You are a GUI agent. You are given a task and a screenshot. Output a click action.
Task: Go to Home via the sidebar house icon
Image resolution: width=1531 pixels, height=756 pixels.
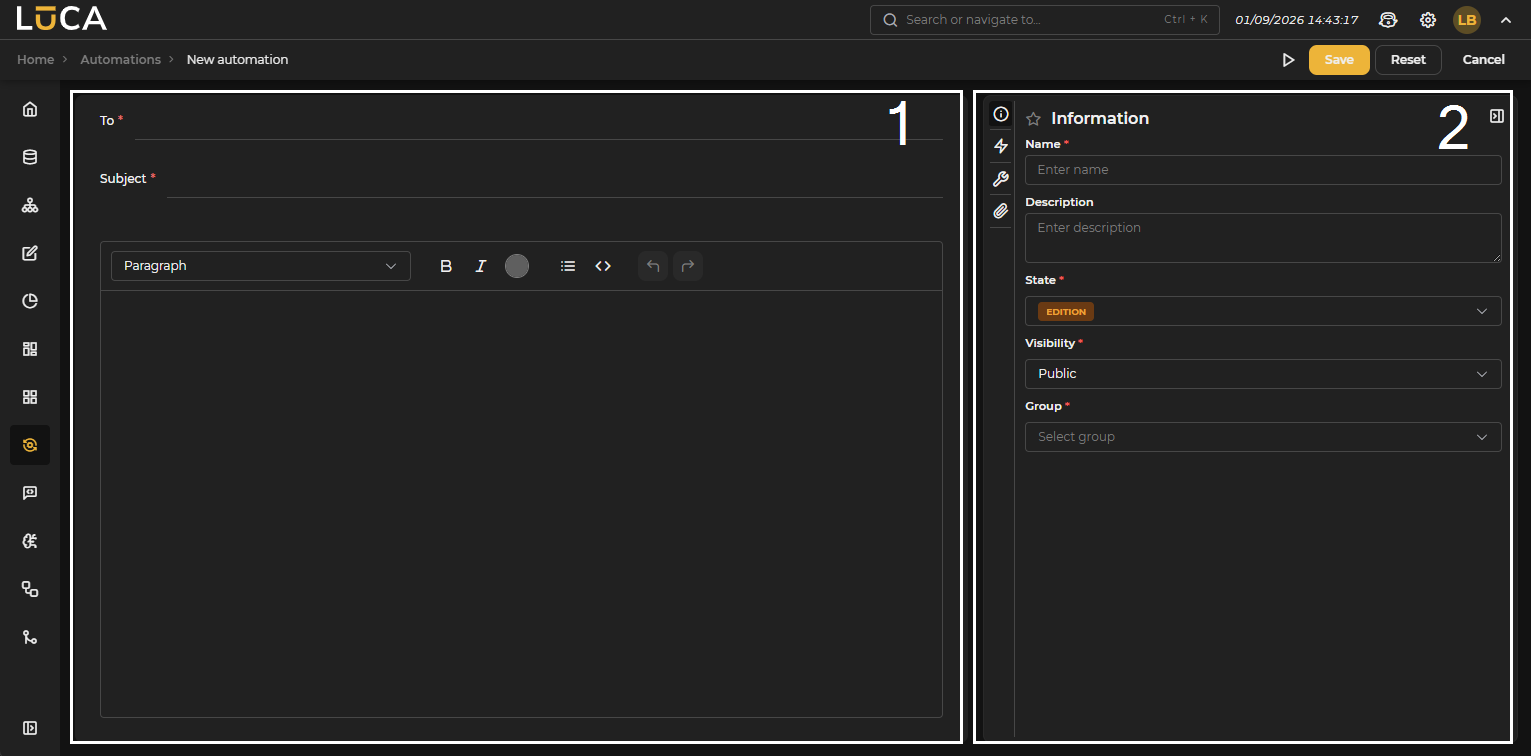30,109
